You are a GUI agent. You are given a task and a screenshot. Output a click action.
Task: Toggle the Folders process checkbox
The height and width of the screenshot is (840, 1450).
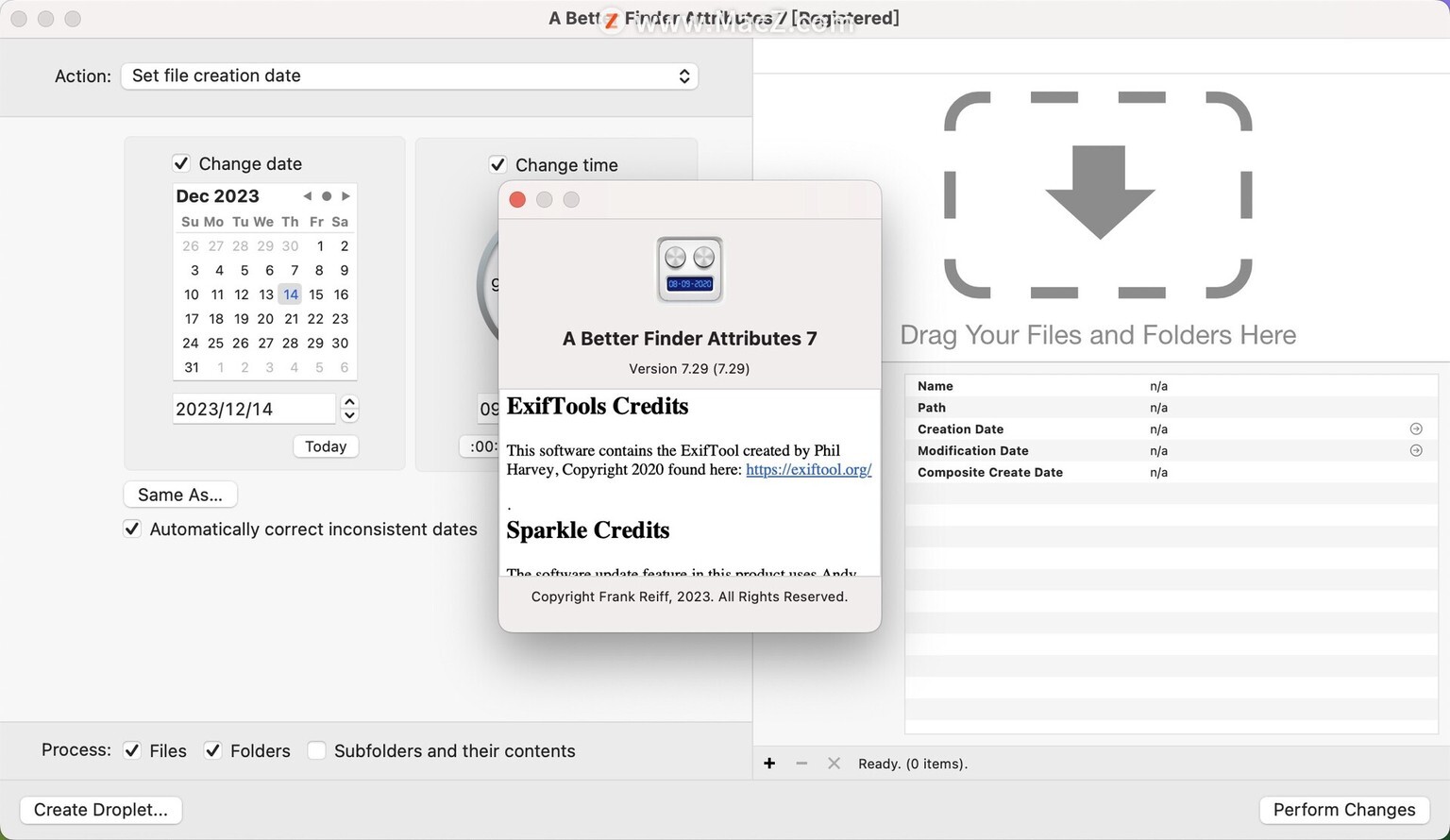213,750
